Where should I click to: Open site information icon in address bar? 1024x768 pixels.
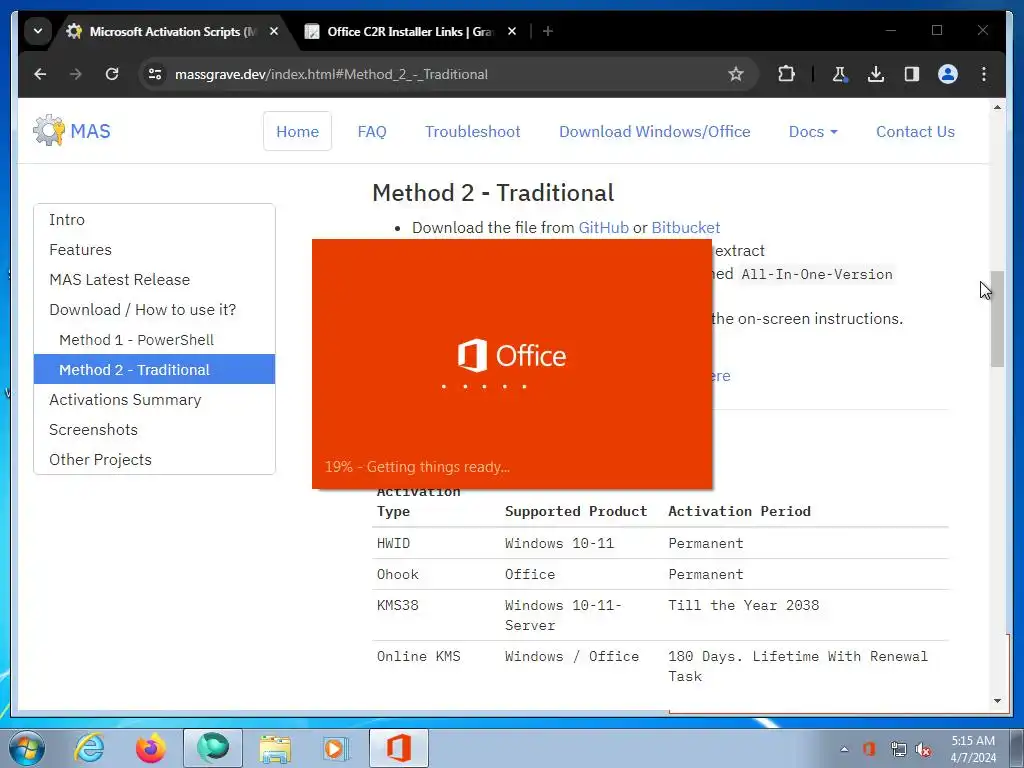(x=155, y=74)
